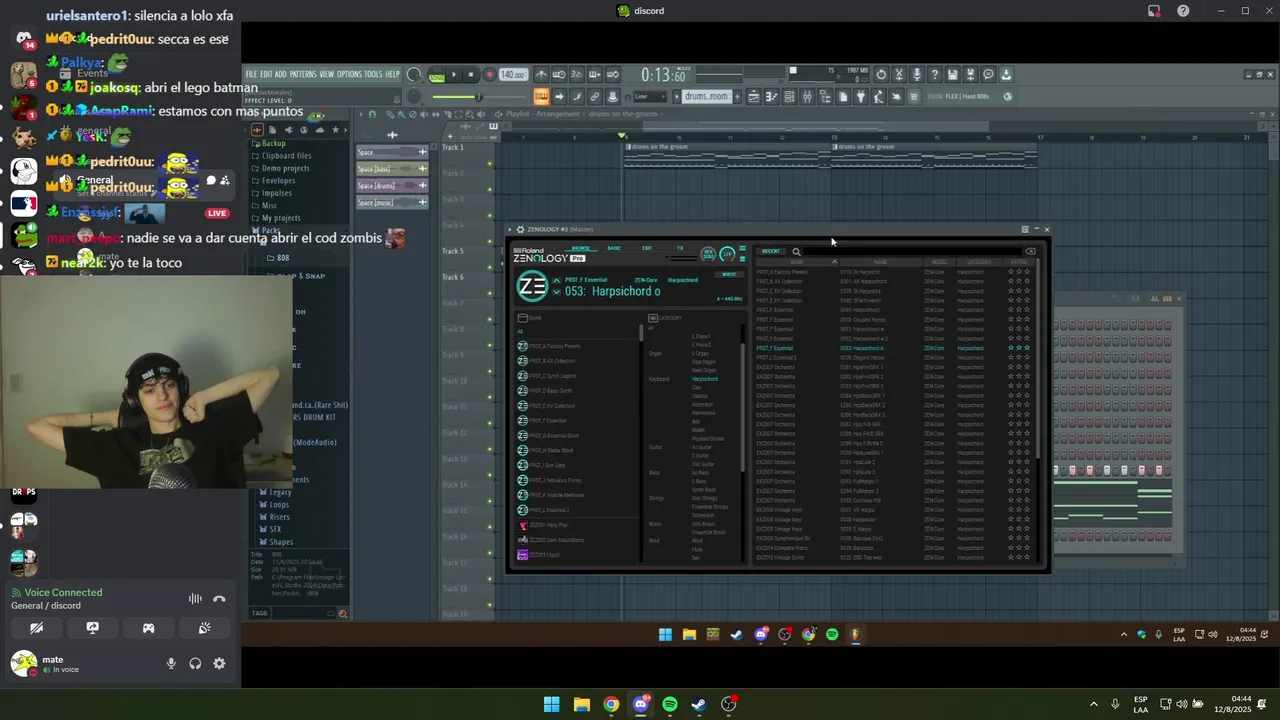Click the highlighted orange playlist icon
Screen dimensions: 1280x720
click(x=541, y=97)
